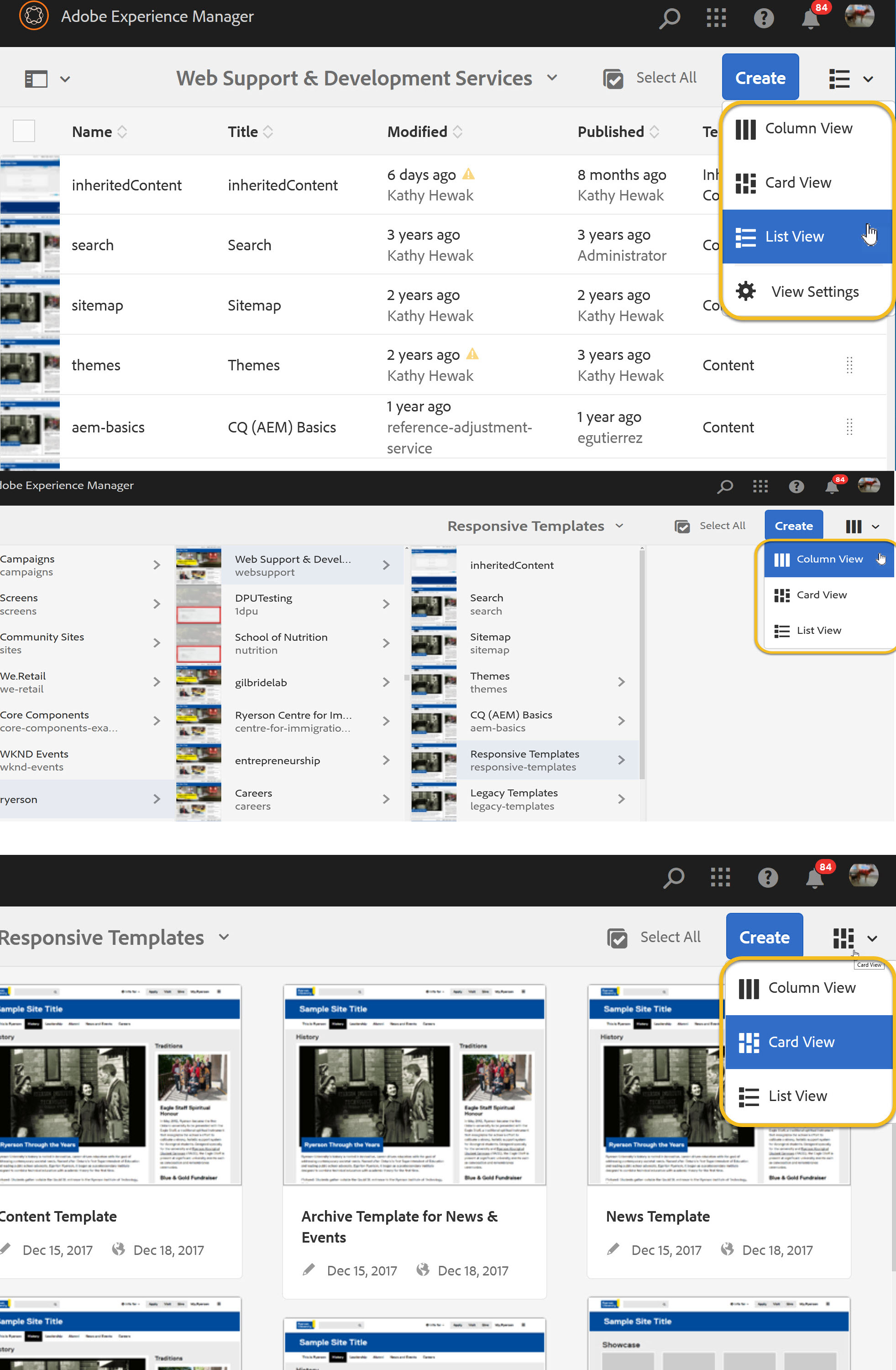This screenshot has height=1370, width=896.
Task: Open help in the column view header
Action: click(796, 487)
